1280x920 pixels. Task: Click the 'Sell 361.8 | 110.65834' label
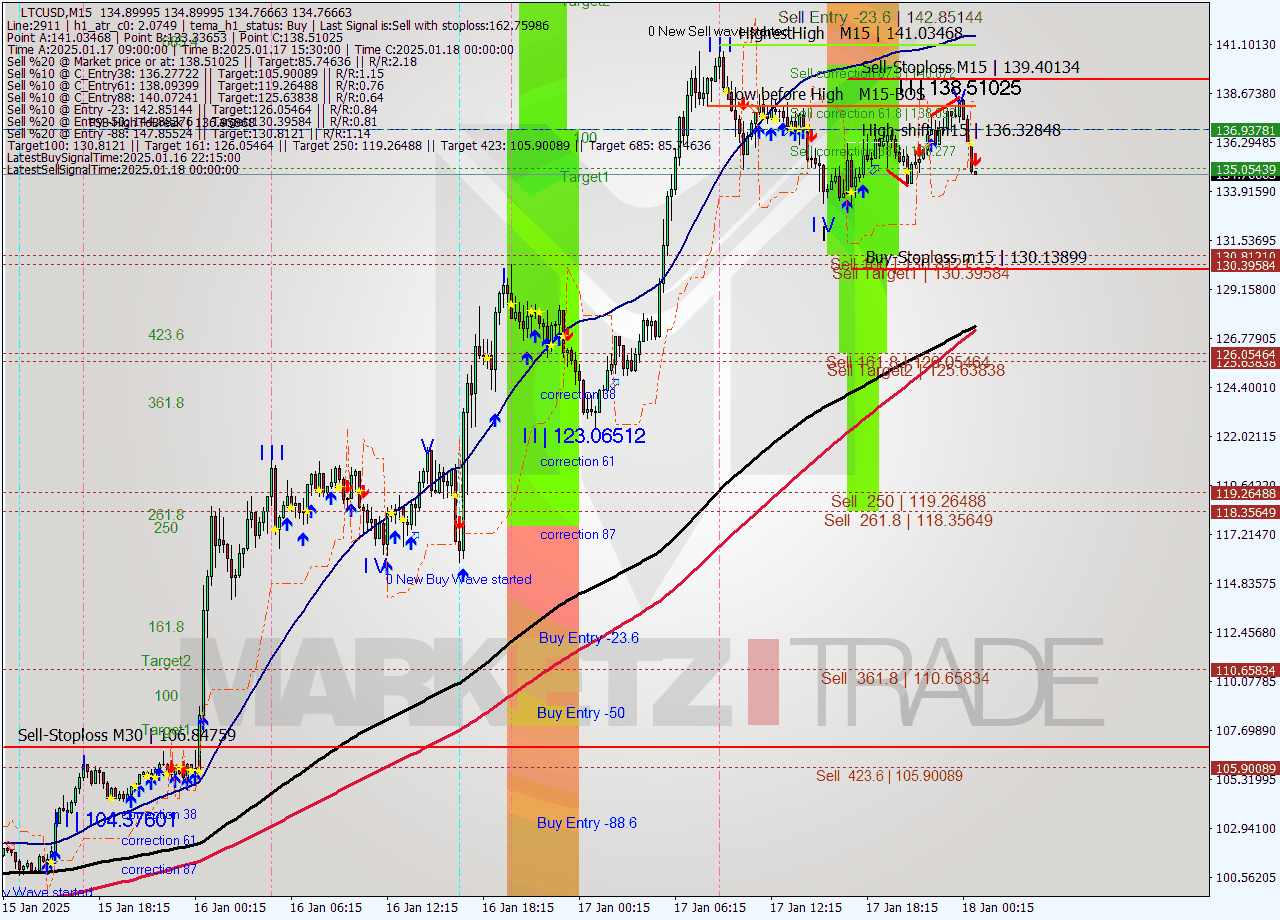click(905, 678)
